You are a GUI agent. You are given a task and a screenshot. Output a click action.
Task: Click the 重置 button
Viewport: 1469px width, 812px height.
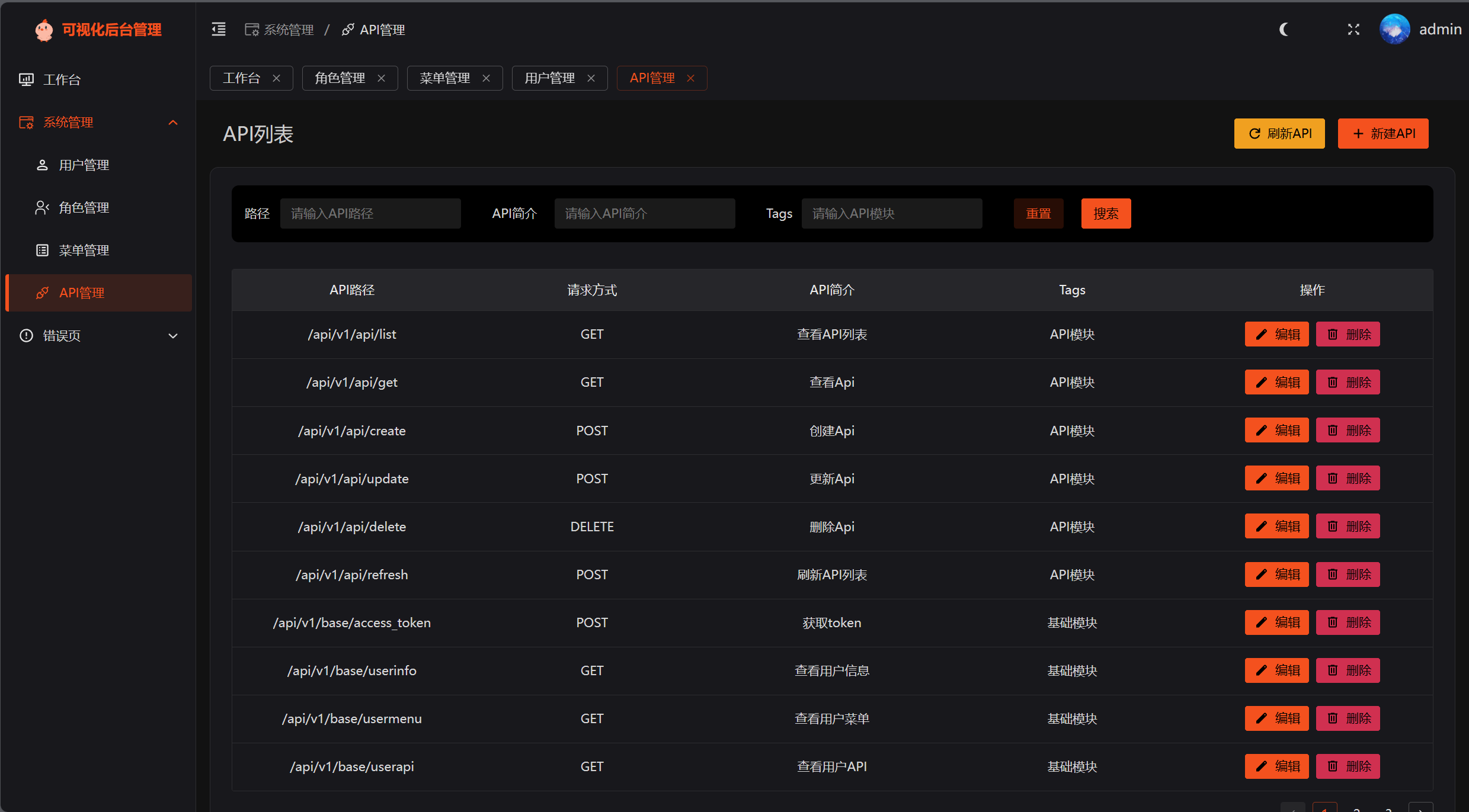pos(1038,214)
